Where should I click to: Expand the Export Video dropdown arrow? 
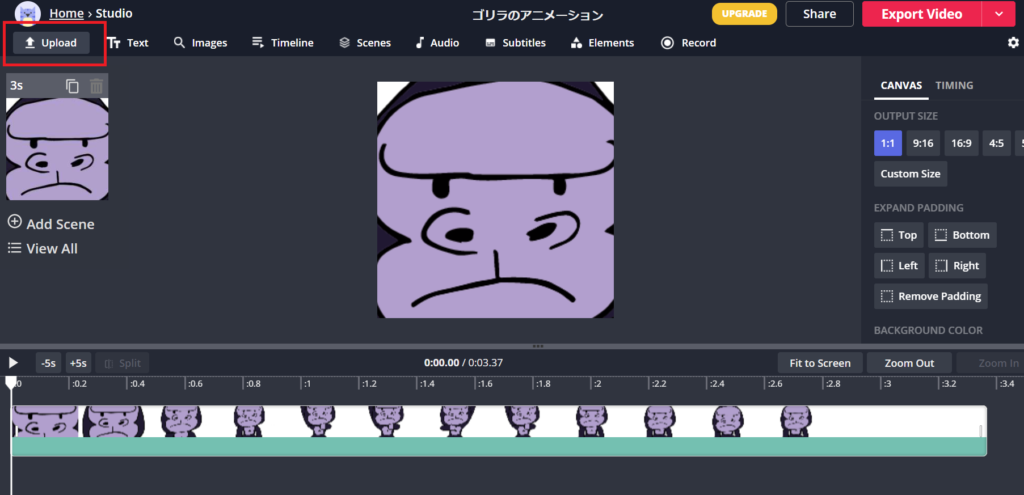pos(999,14)
